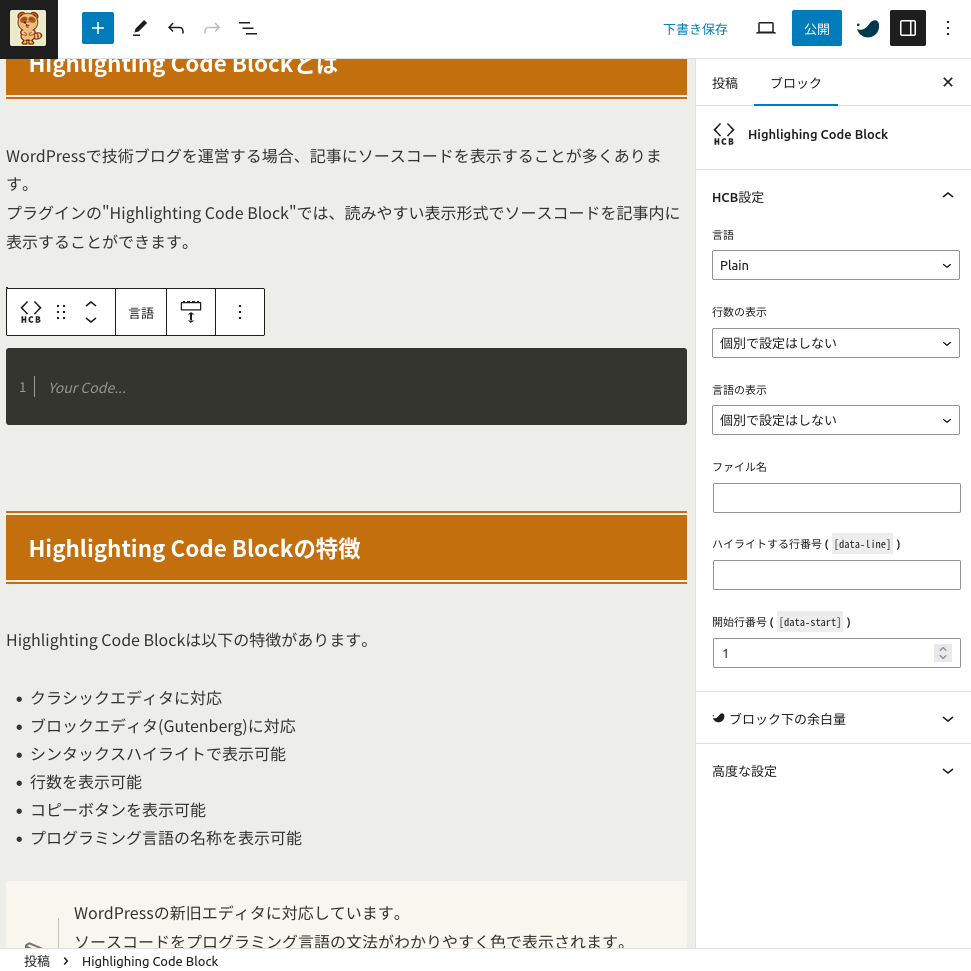Open the 行数の表示 dropdown
The height and width of the screenshot is (971, 971).
click(x=835, y=343)
